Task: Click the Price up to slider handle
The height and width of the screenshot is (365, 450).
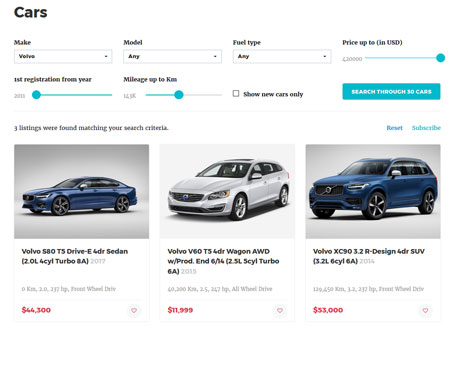Action: click(441, 58)
